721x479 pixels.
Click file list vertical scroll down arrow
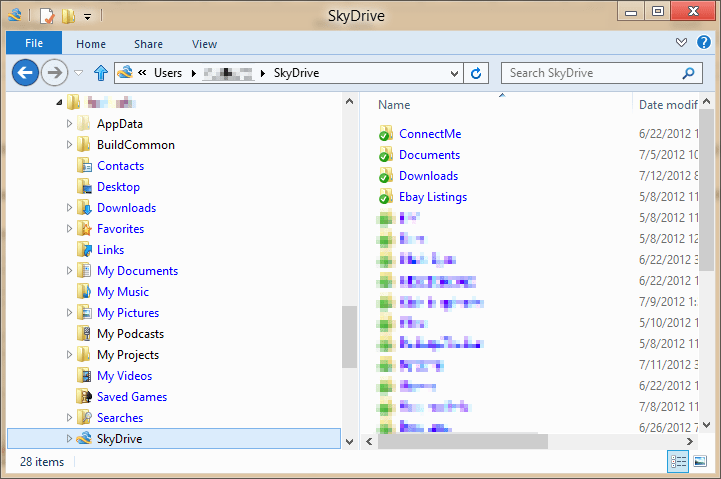(x=707, y=425)
